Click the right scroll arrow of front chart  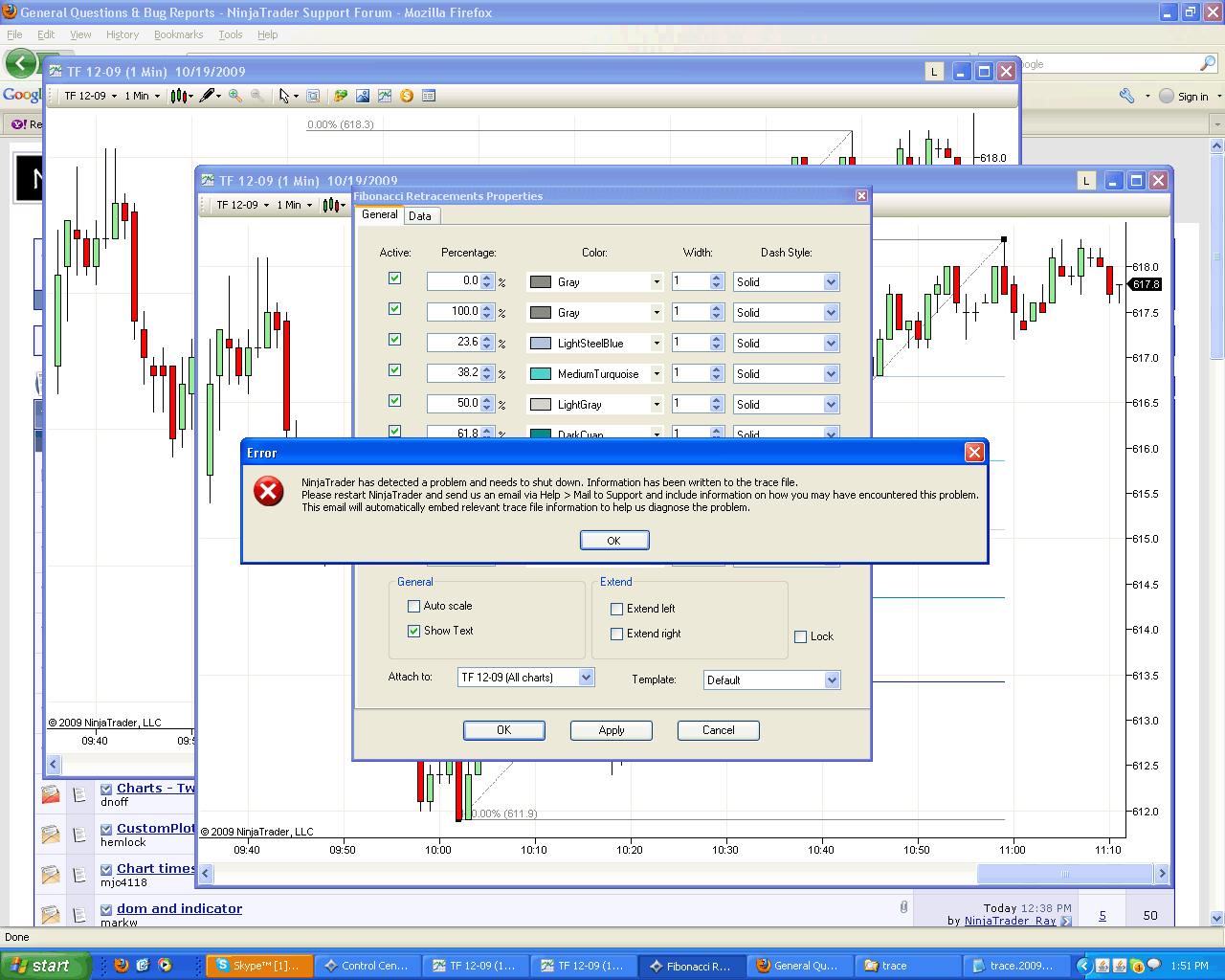1162,874
